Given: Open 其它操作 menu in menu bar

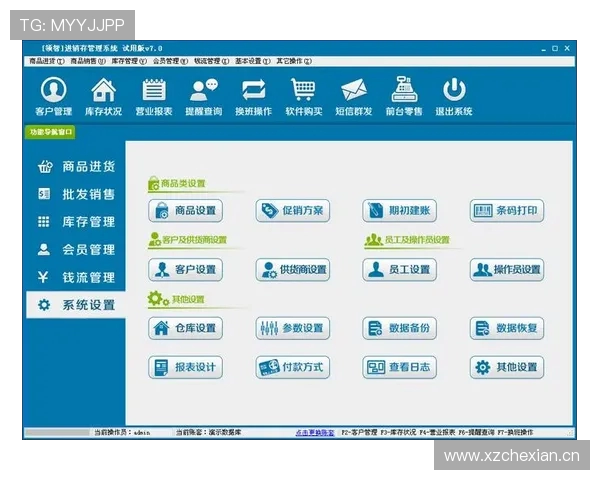Looking at the screenshot, I should point(294,61).
